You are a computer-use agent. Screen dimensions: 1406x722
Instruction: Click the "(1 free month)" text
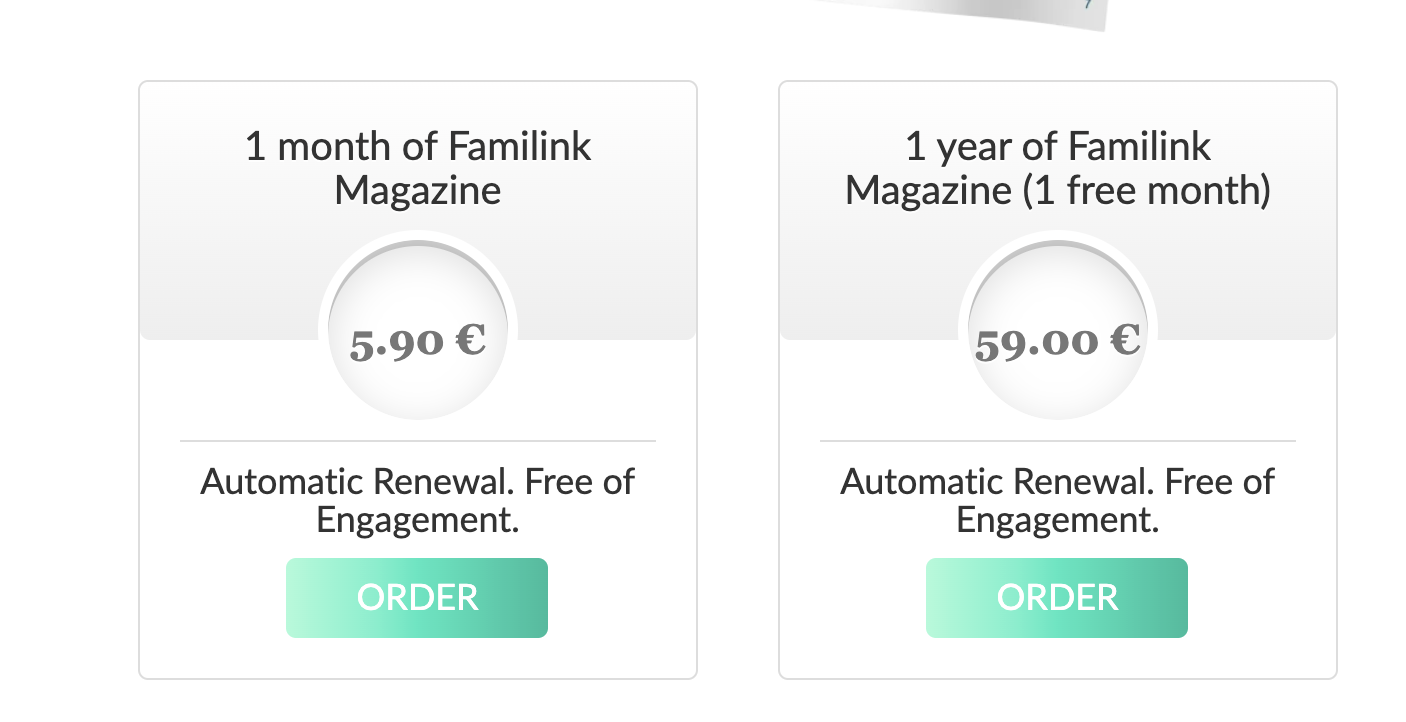click(1146, 190)
